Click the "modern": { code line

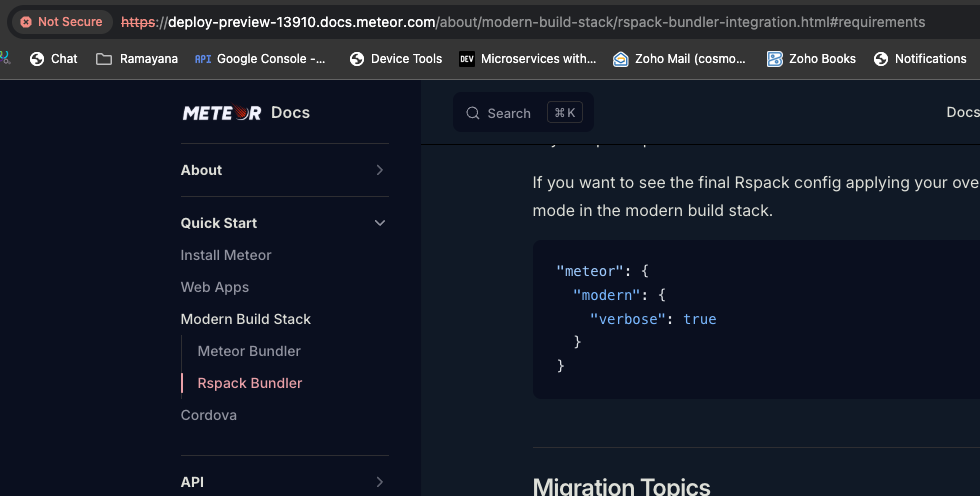pyautogui.click(x=619, y=295)
